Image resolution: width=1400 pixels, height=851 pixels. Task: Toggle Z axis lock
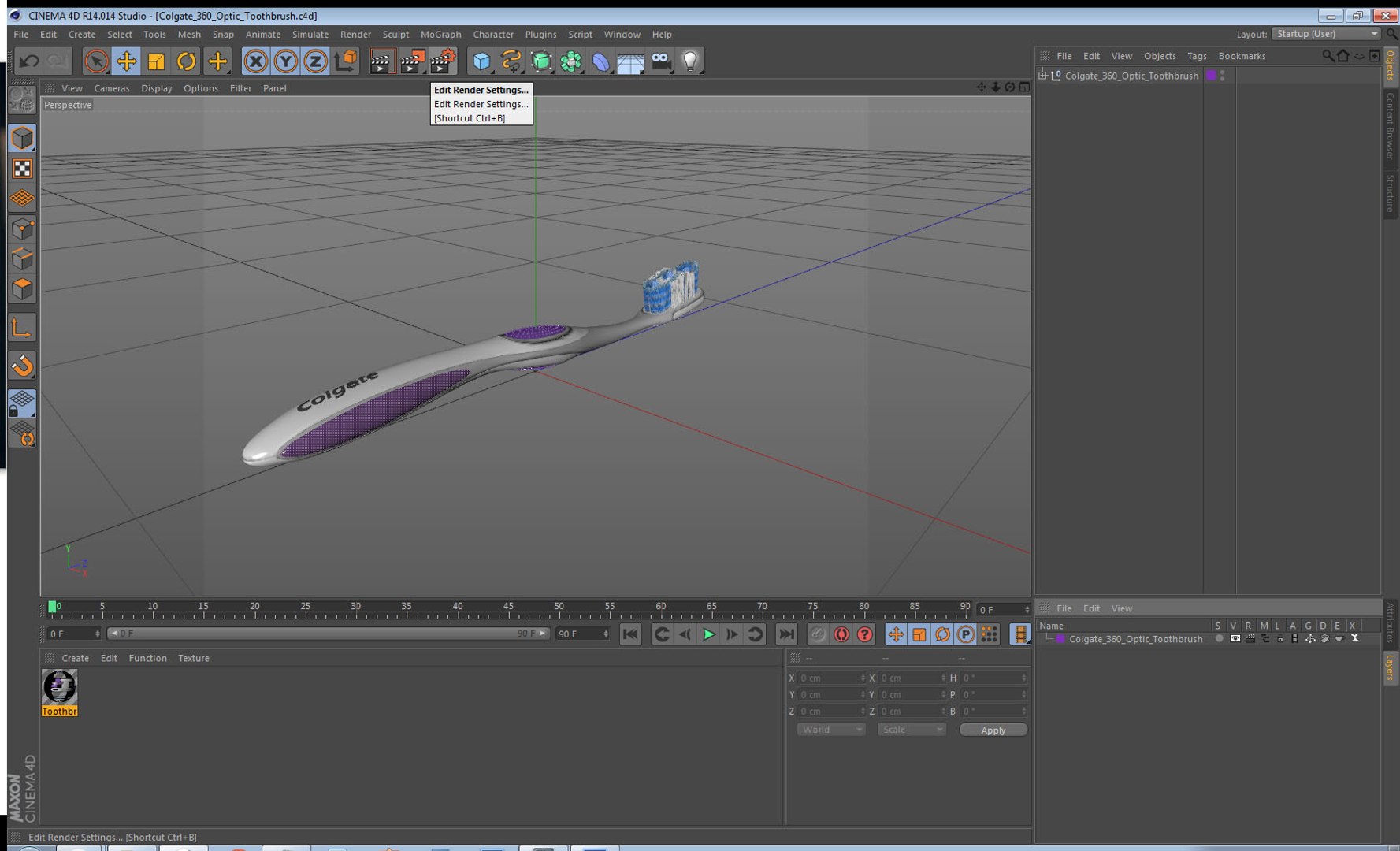[x=315, y=61]
